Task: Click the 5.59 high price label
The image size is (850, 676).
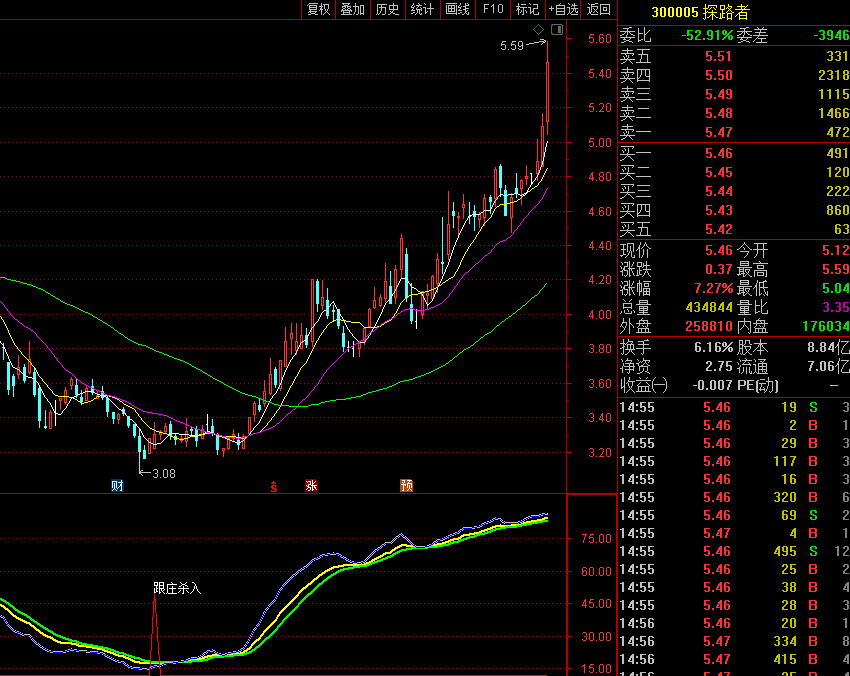Action: click(512, 46)
